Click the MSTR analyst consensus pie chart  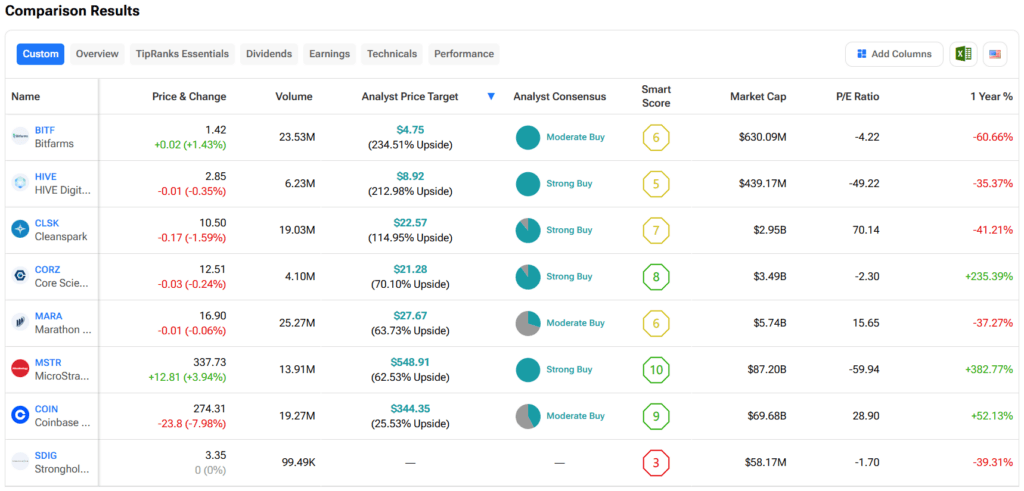point(528,370)
